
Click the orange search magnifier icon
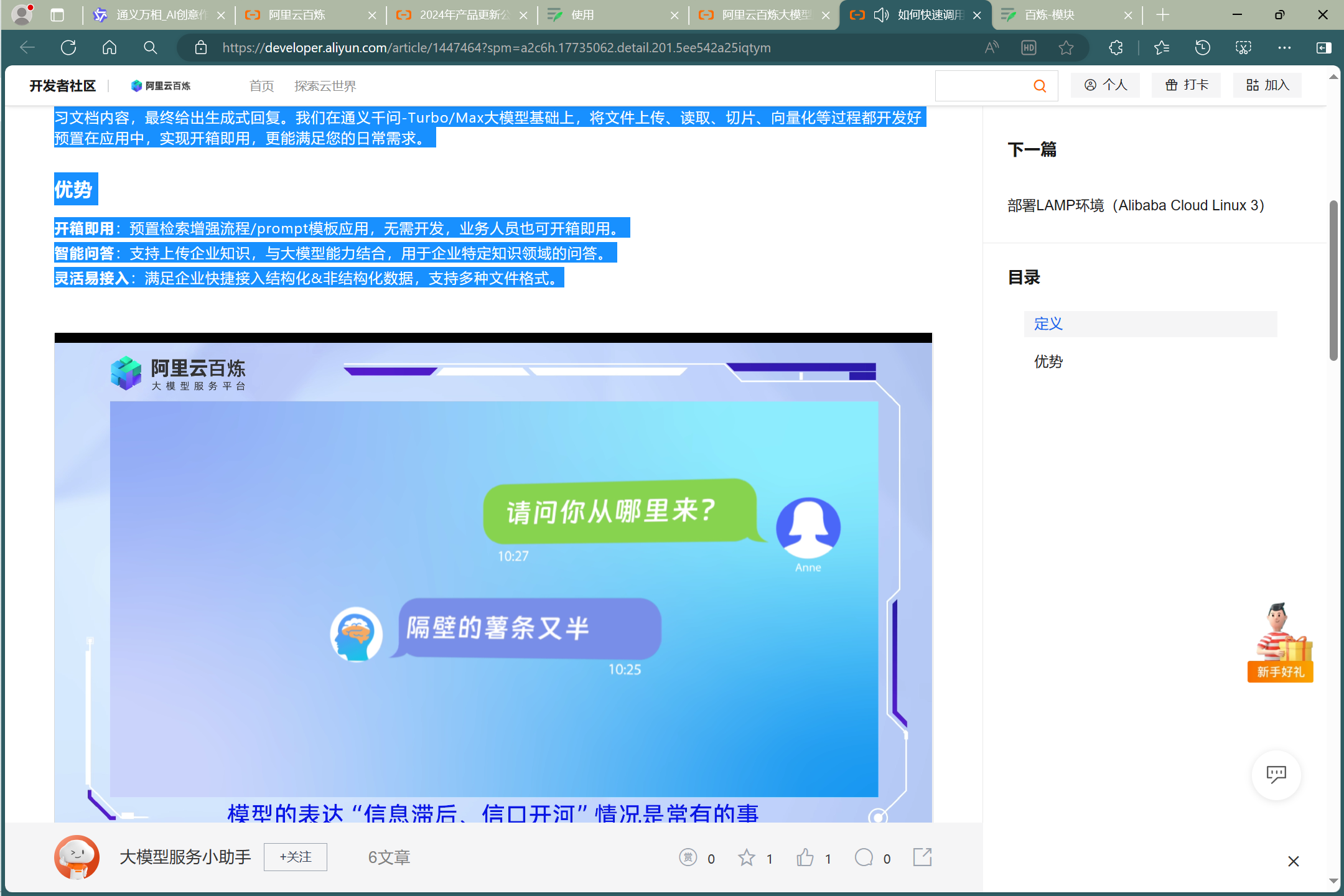(x=1040, y=86)
